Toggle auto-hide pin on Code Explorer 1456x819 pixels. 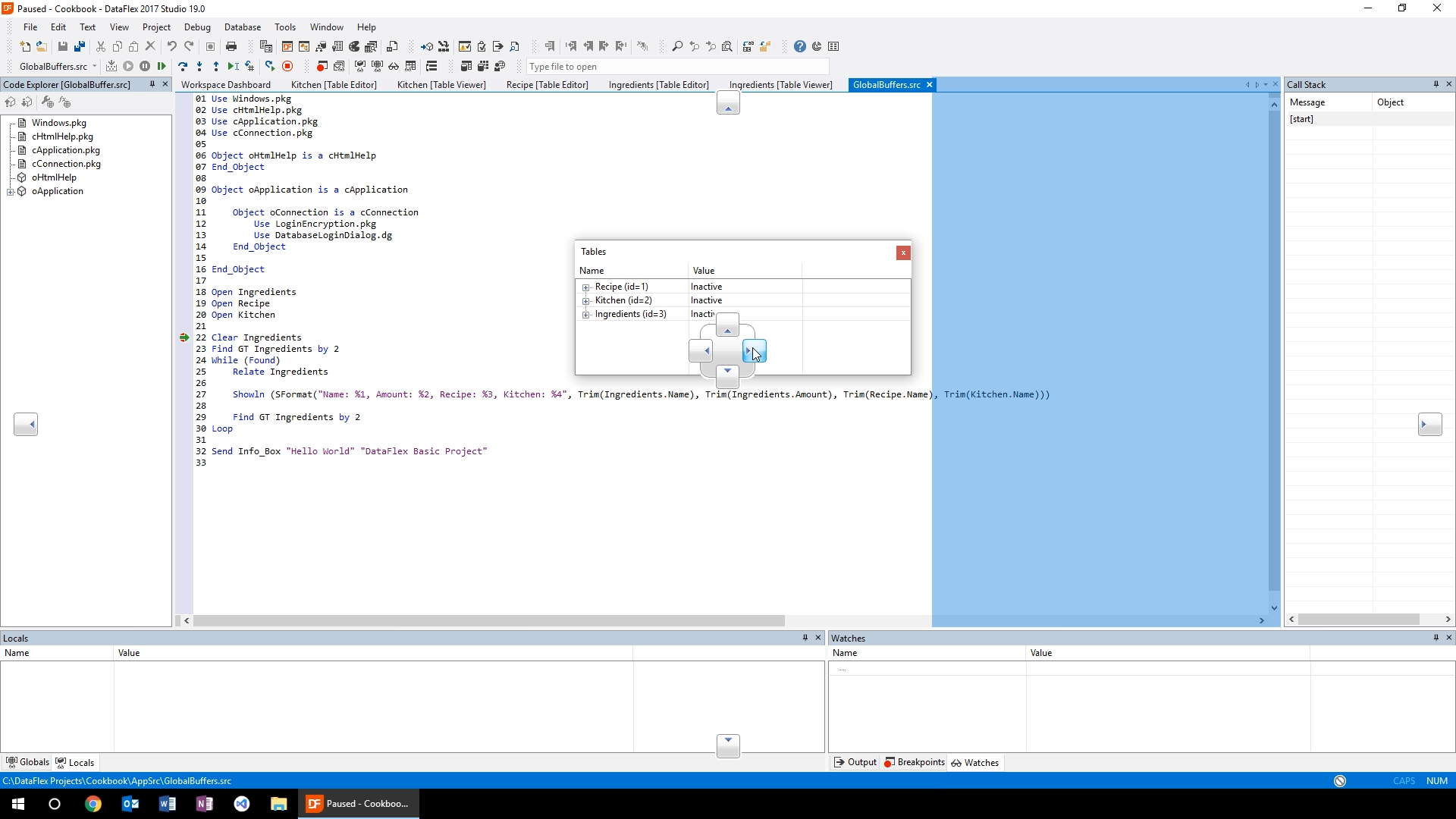click(x=152, y=84)
